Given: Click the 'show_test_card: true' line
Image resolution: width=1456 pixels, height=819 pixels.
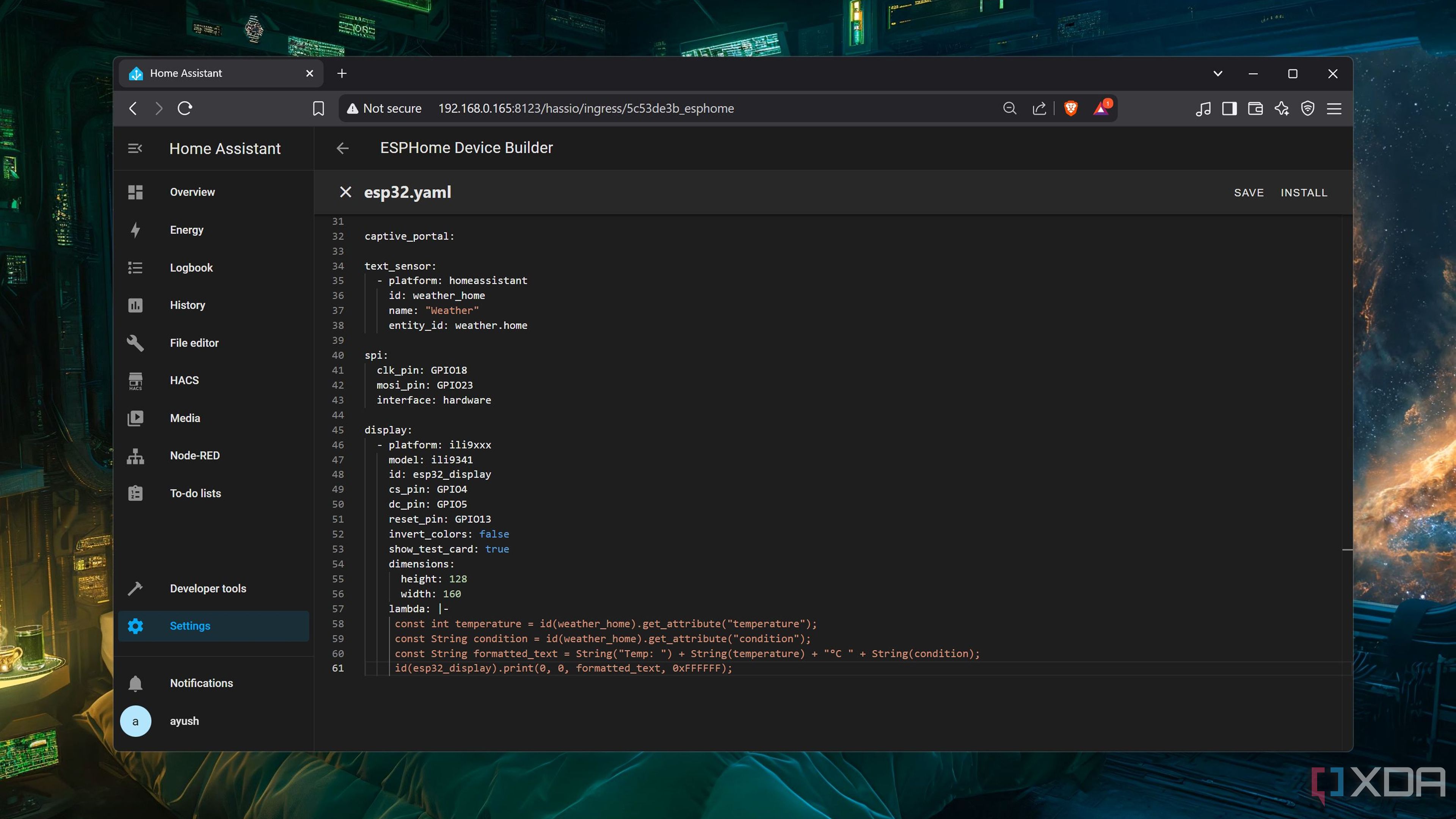Looking at the screenshot, I should 449,549.
